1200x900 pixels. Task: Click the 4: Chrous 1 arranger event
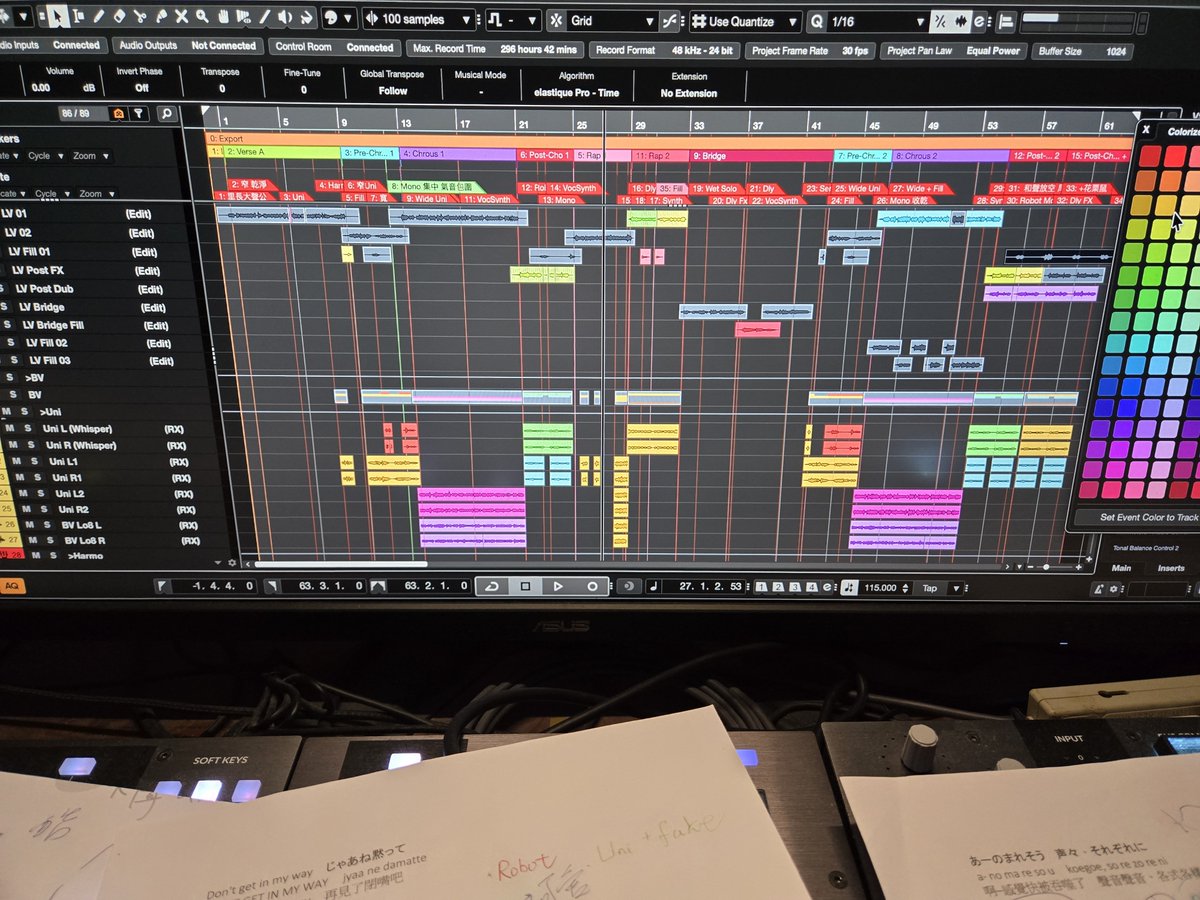(x=458, y=154)
